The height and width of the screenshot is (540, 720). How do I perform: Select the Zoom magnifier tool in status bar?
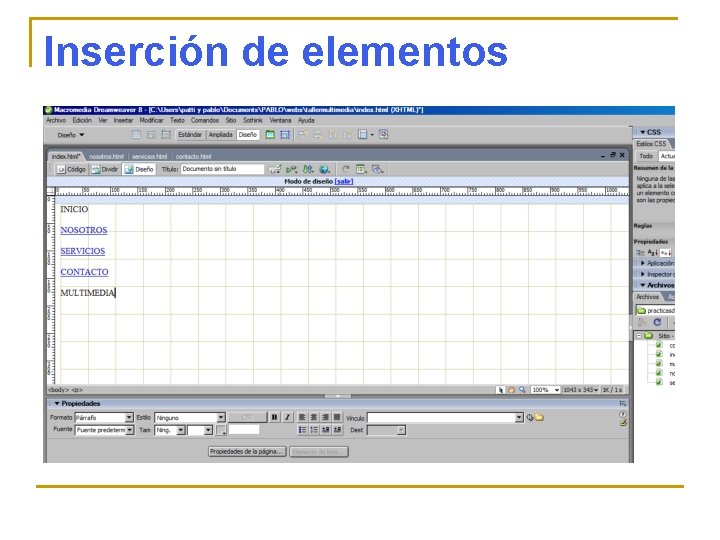(x=522, y=390)
